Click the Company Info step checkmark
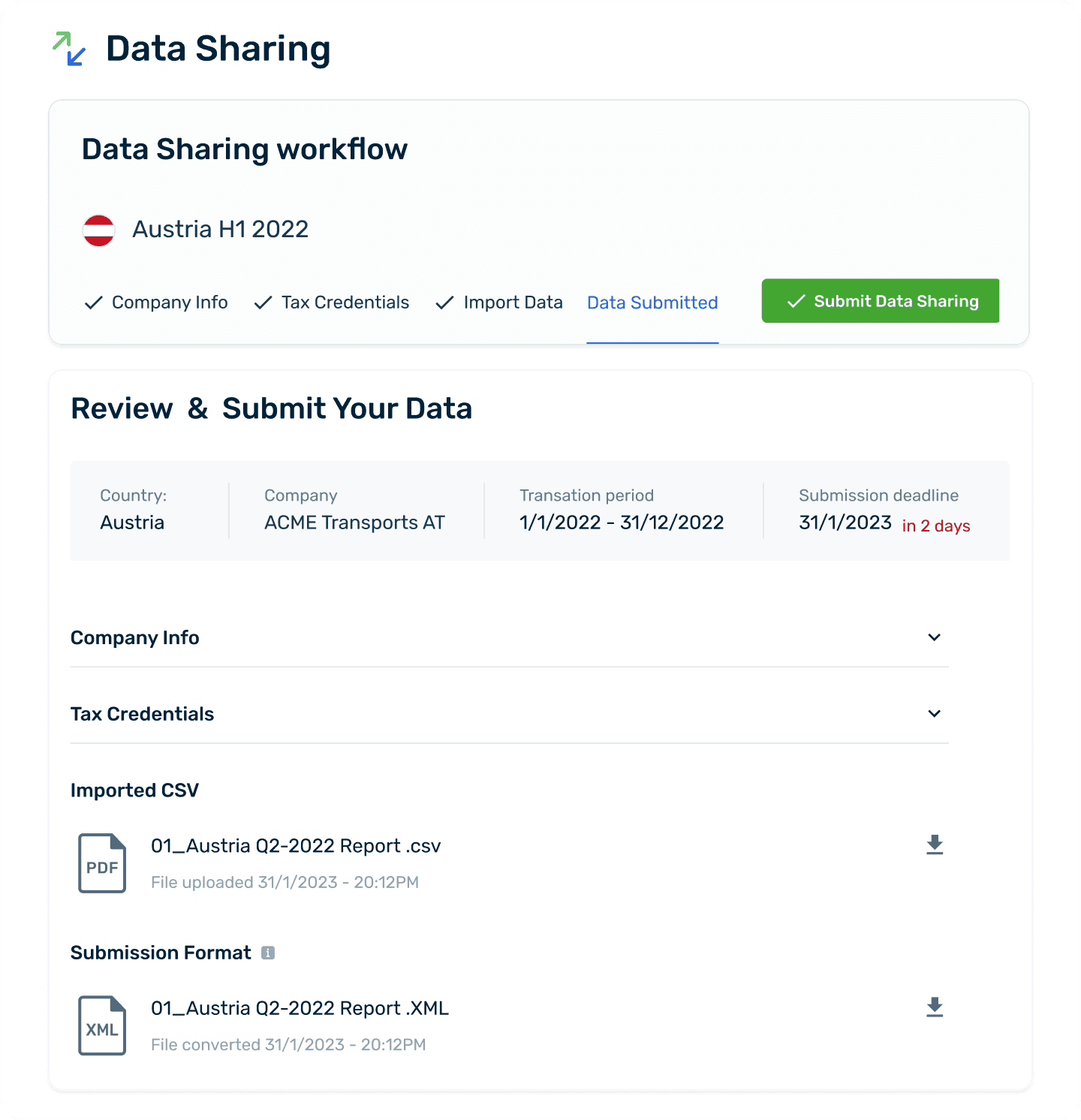The width and height of the screenshot is (1081, 1120). (x=94, y=303)
